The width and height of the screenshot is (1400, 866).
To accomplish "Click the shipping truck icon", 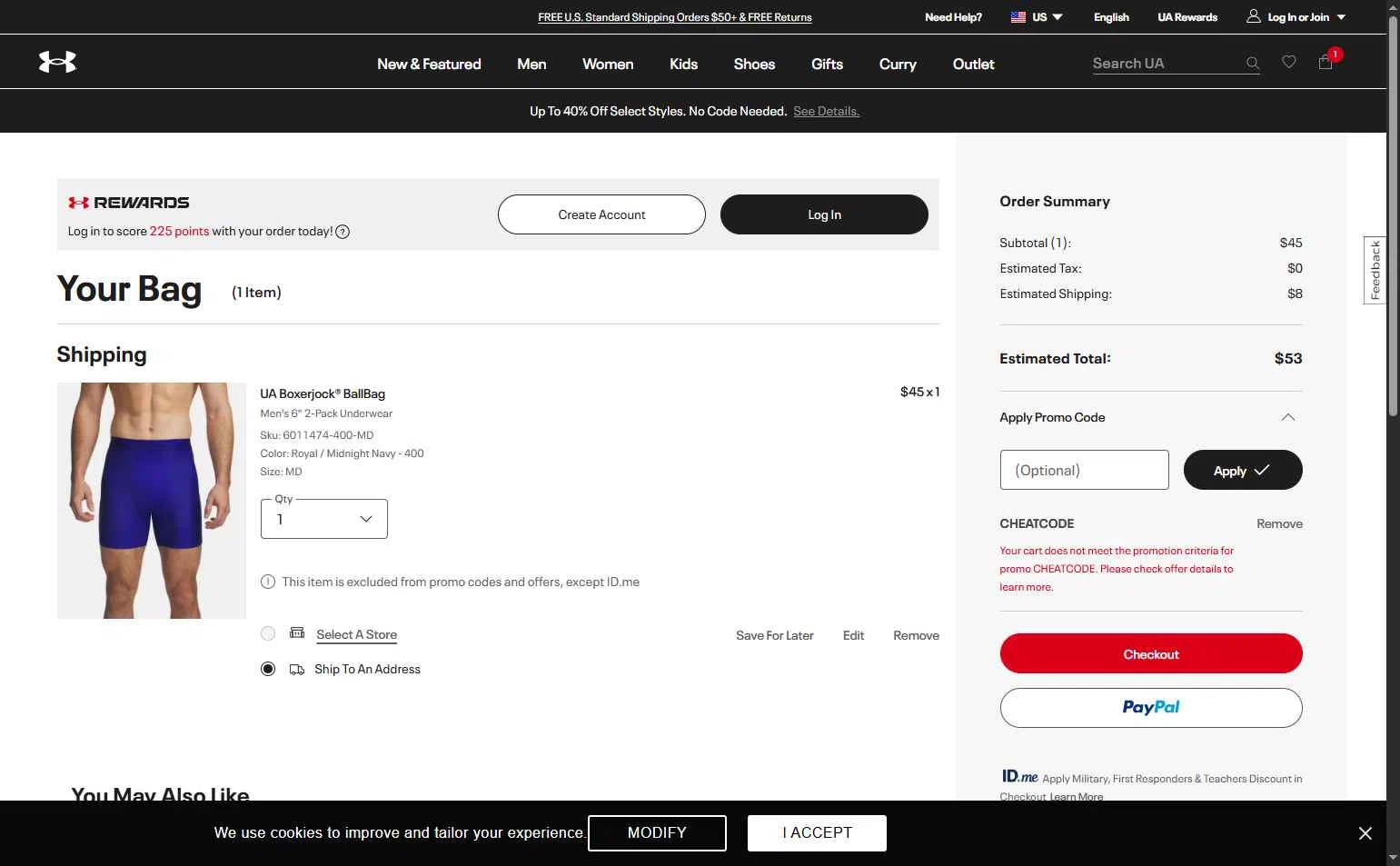I will [297, 670].
